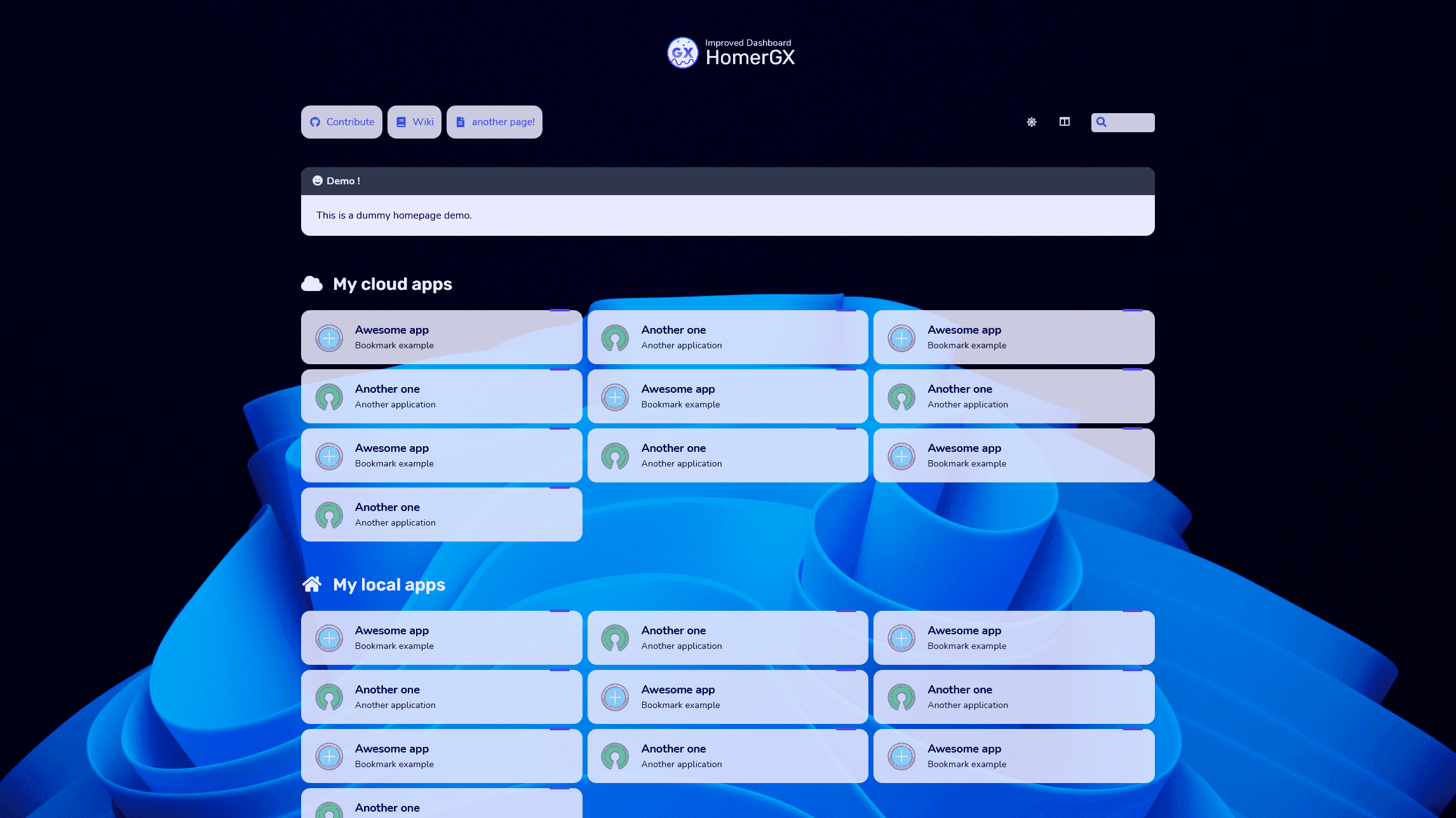This screenshot has height=818, width=1456.
Task: Click the cloud icon beside My cloud apps
Action: click(x=312, y=283)
